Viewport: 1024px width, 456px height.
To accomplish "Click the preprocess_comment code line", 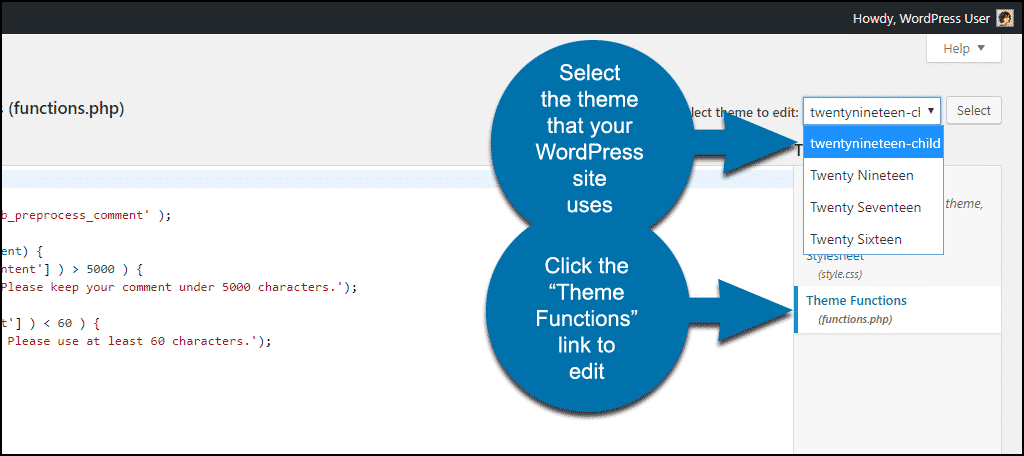I will pos(86,216).
